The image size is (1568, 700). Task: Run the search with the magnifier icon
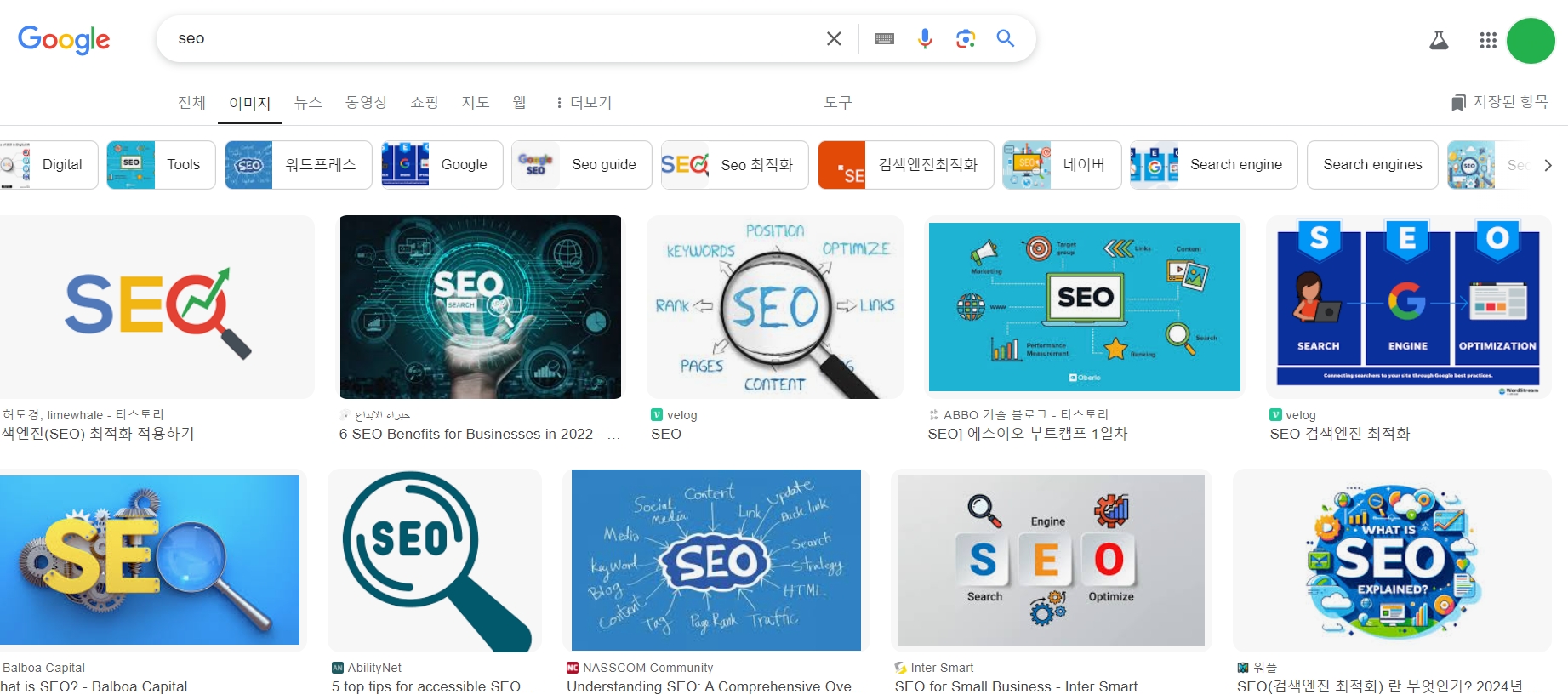[x=1005, y=38]
